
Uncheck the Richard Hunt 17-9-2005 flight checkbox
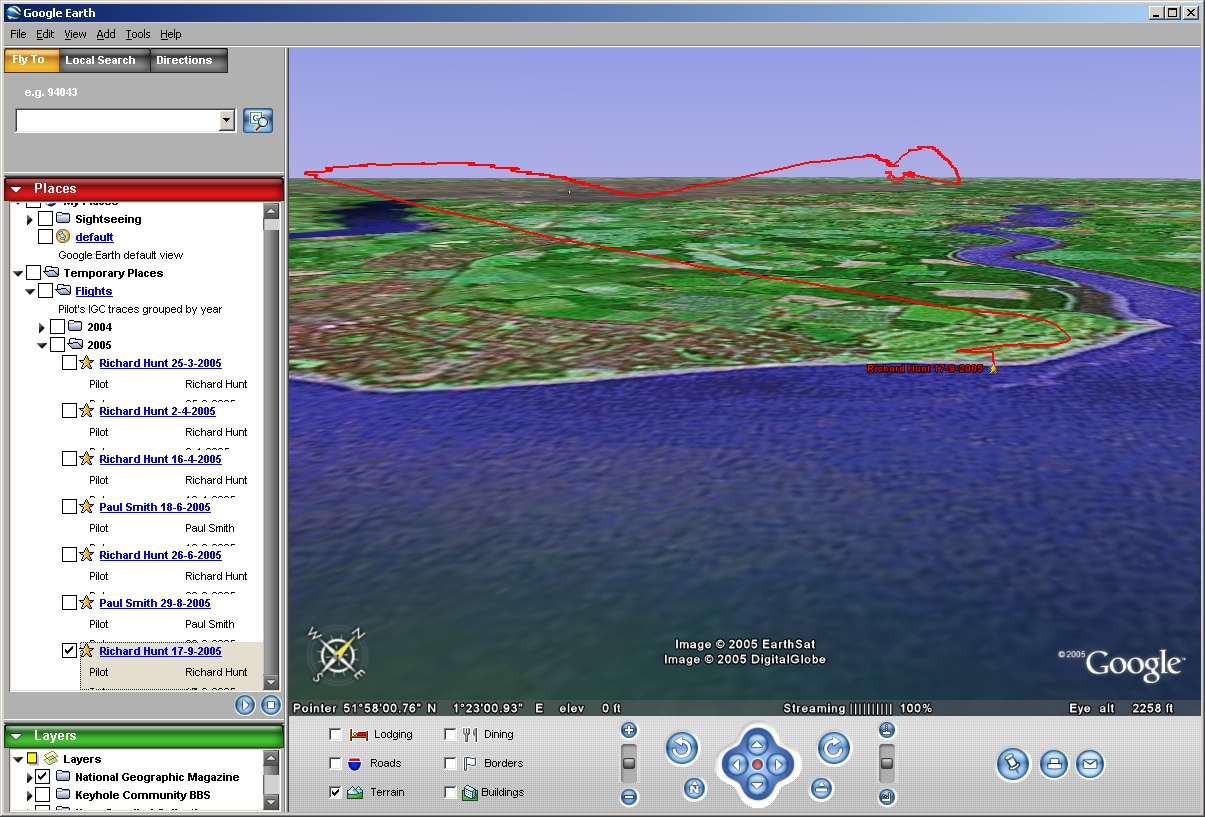click(x=69, y=651)
